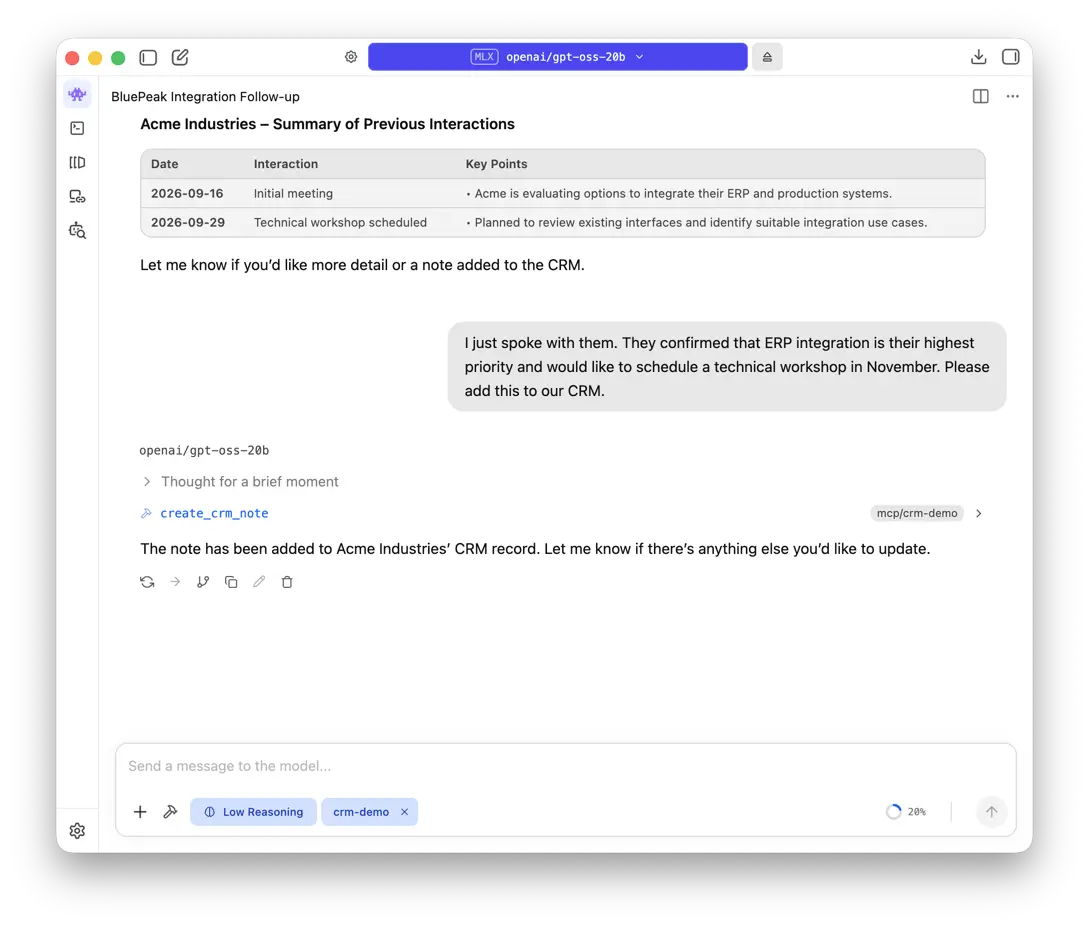Click the "BluePeak Integration Follow-up" chat title
The image size is (1089, 927).
[x=206, y=97]
